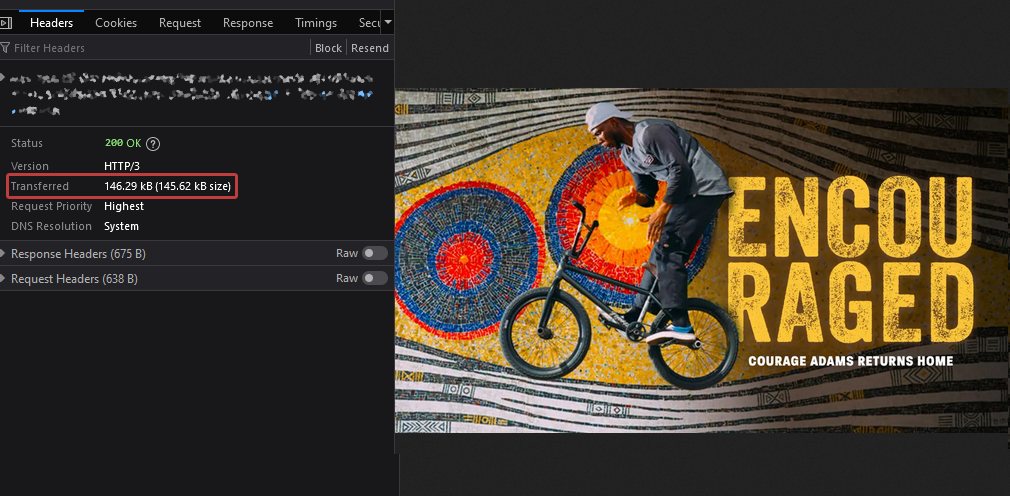Open the Timings tab
Viewport: 1010px width, 496px height.
[x=316, y=23]
